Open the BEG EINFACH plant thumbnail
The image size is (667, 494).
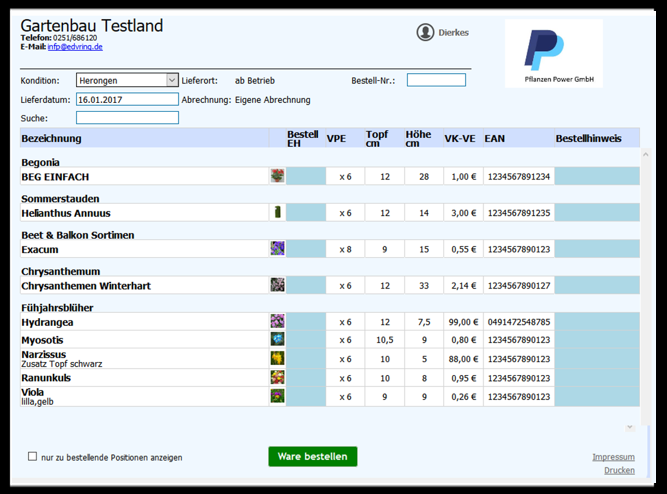point(277,176)
